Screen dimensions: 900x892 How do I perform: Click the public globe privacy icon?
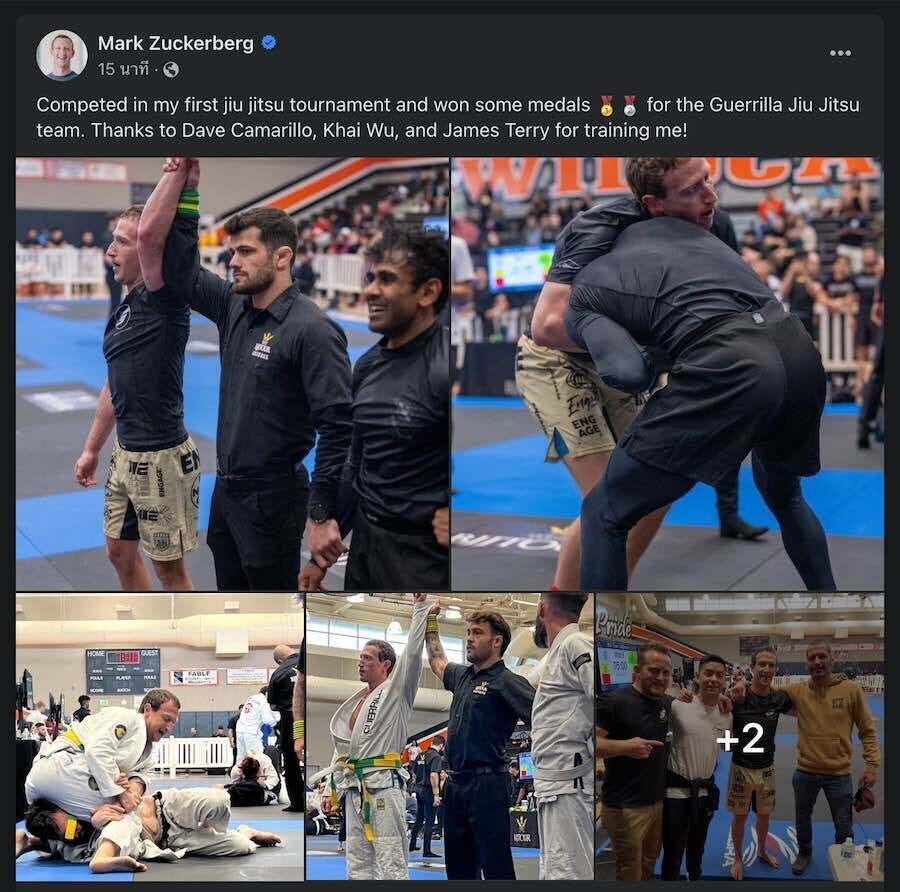pyautogui.click(x=171, y=69)
